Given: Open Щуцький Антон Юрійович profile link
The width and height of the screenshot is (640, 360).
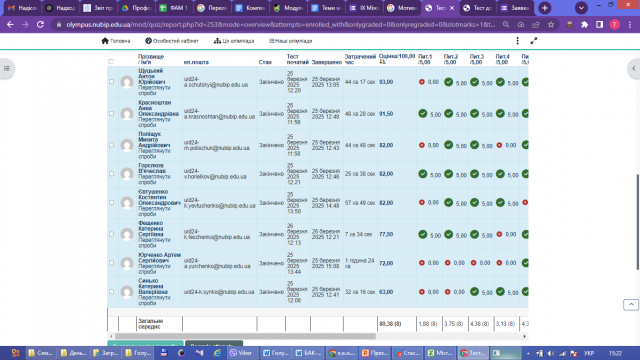Looking at the screenshot, I should (x=152, y=76).
